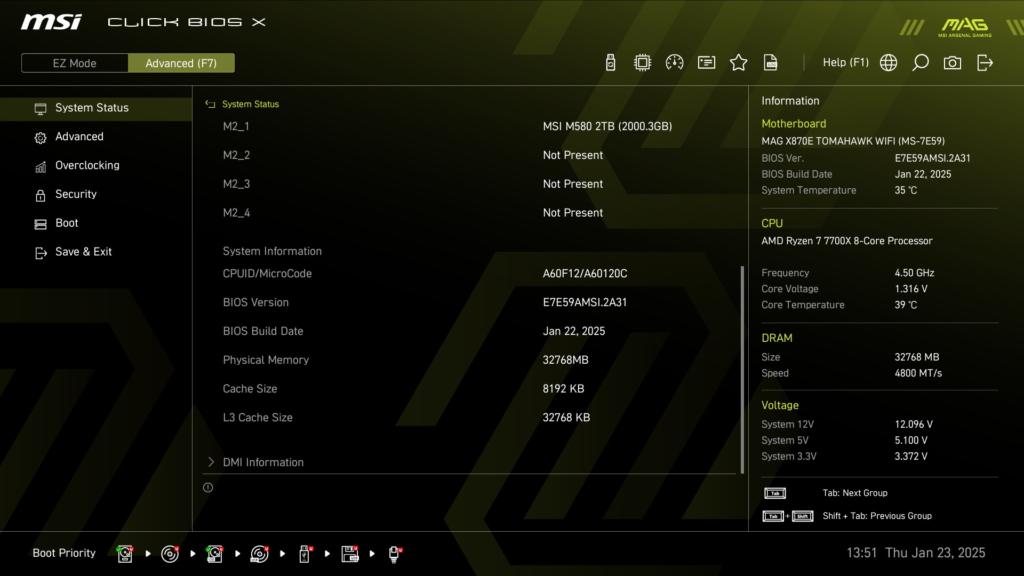Select fourth boot device USB optical disc icon

tap(259, 553)
